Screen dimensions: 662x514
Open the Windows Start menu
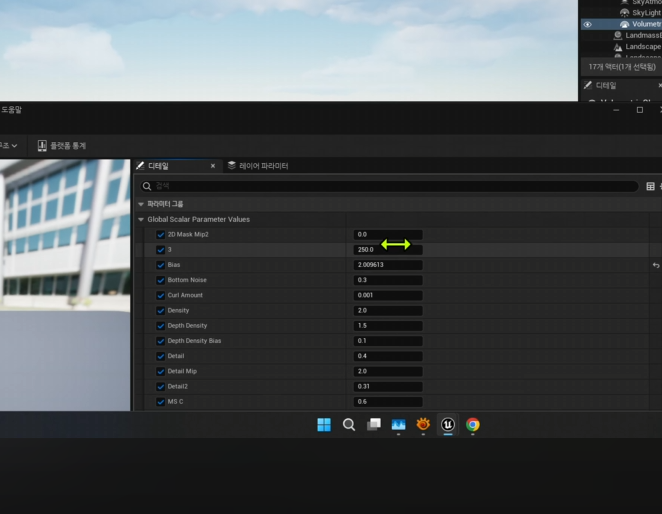pos(324,424)
